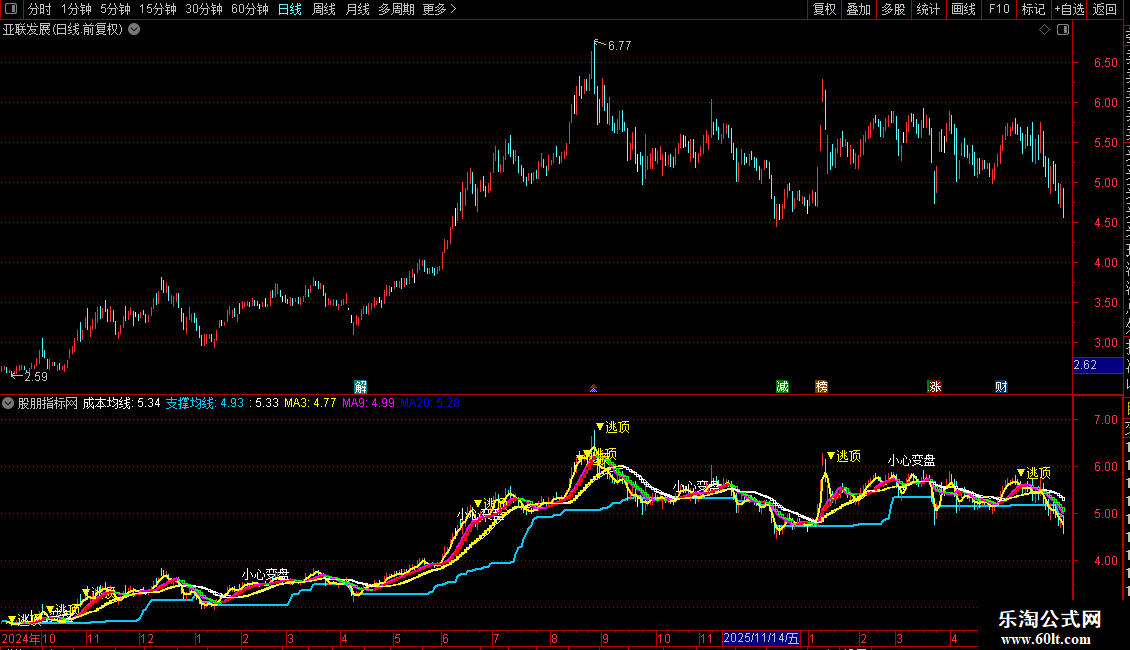Add stock via +自选 button

coord(1069,9)
